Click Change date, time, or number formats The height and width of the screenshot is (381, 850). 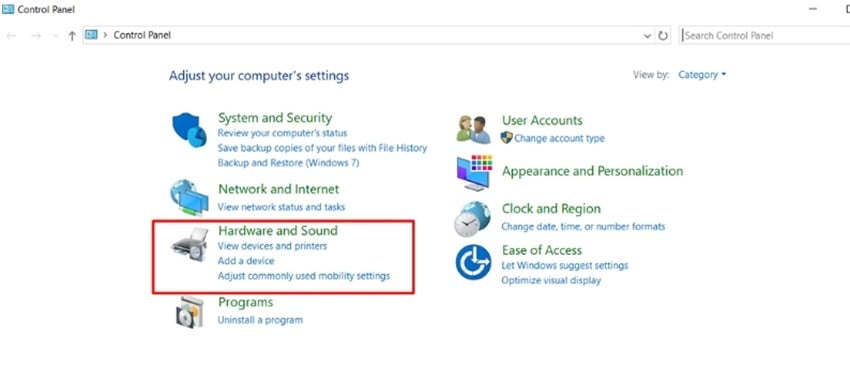click(x=583, y=227)
